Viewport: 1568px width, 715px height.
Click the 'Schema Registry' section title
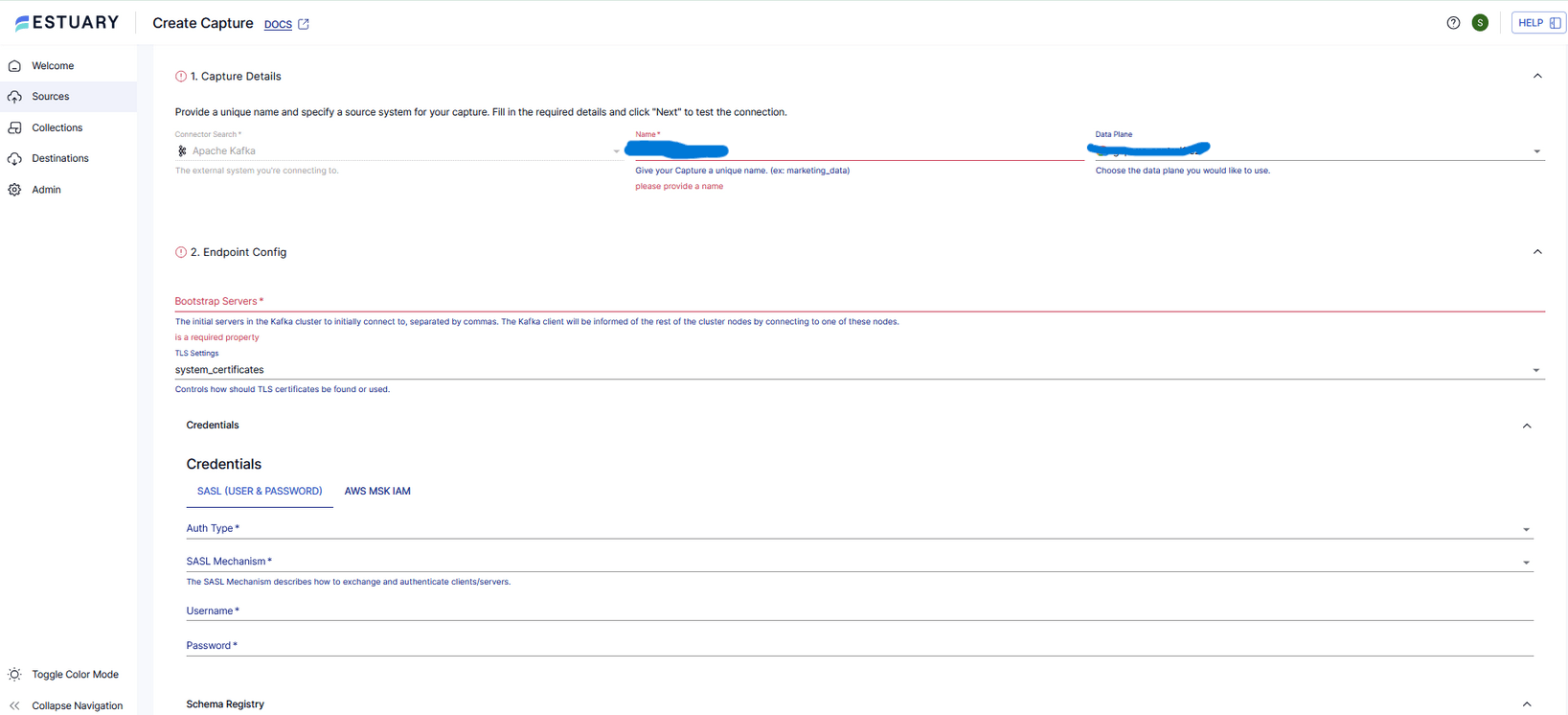pyautogui.click(x=225, y=704)
